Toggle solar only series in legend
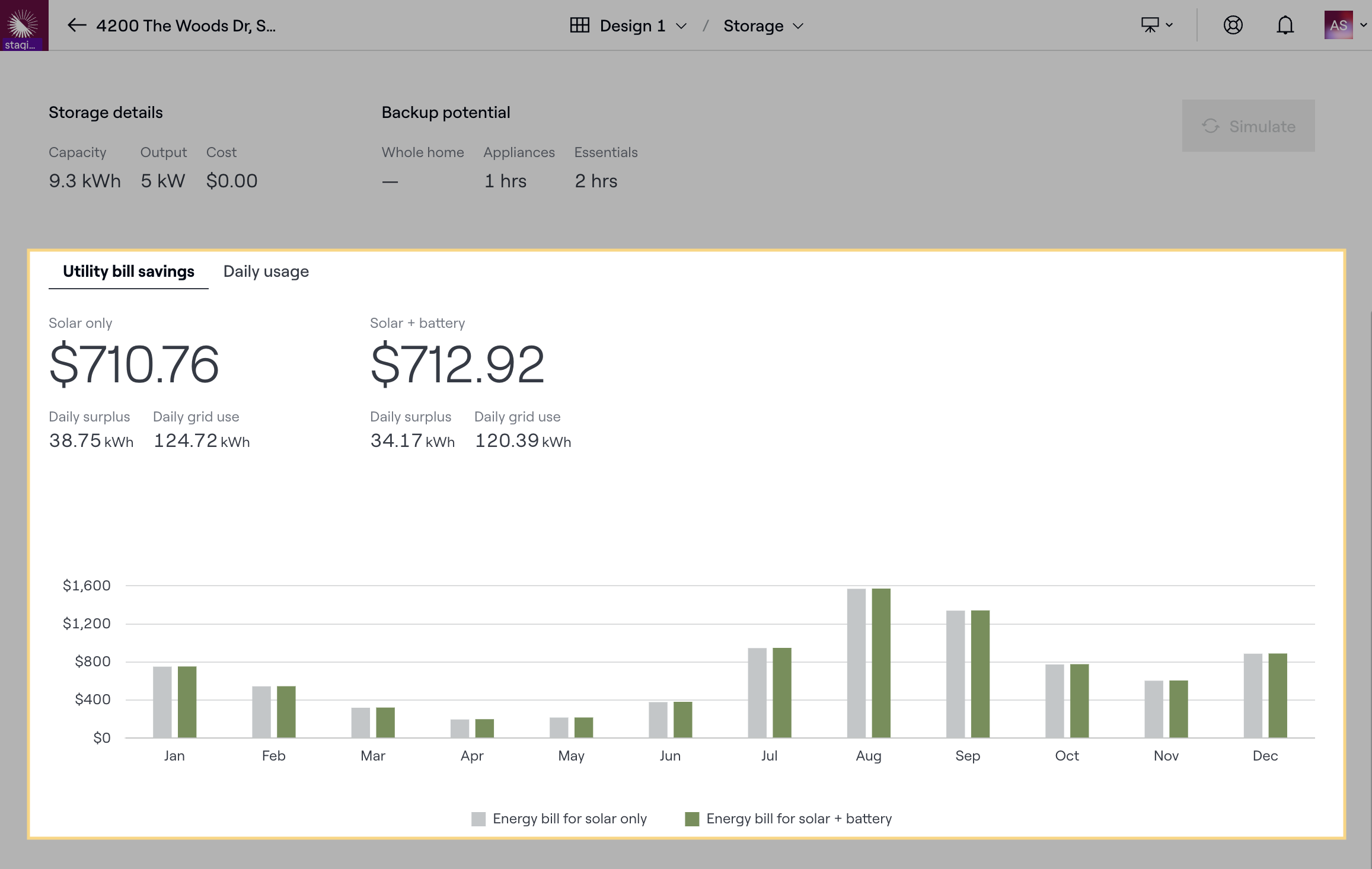The width and height of the screenshot is (1372, 869). tap(569, 819)
